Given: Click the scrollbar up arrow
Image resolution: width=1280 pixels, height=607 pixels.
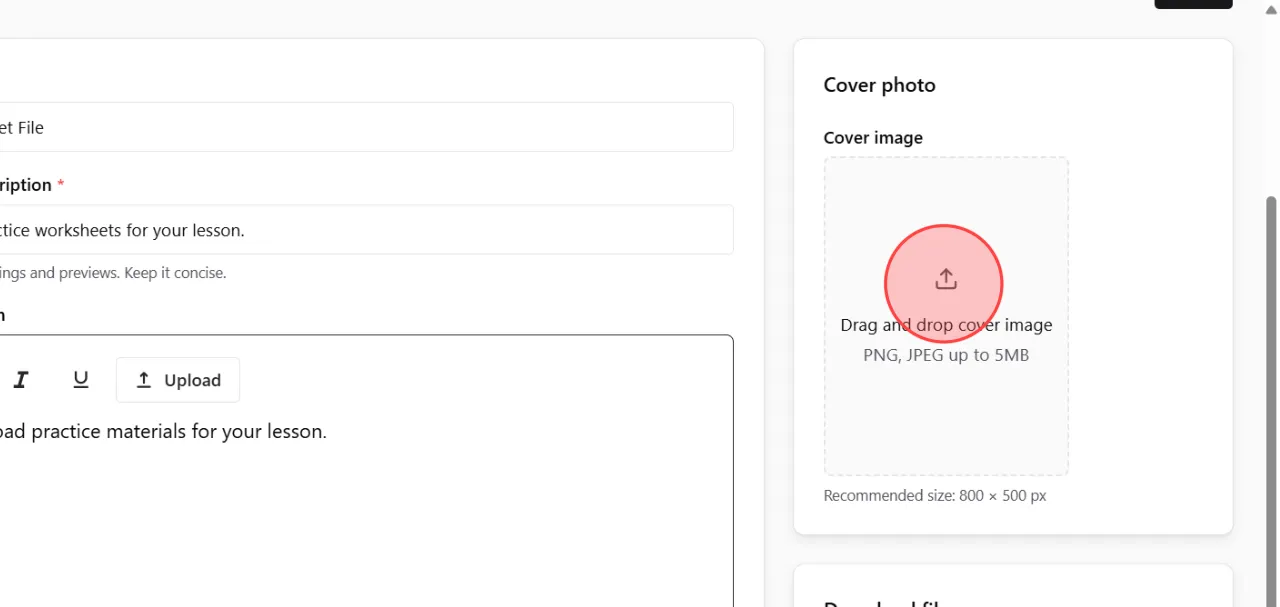Looking at the screenshot, I should tap(1272, 9).
